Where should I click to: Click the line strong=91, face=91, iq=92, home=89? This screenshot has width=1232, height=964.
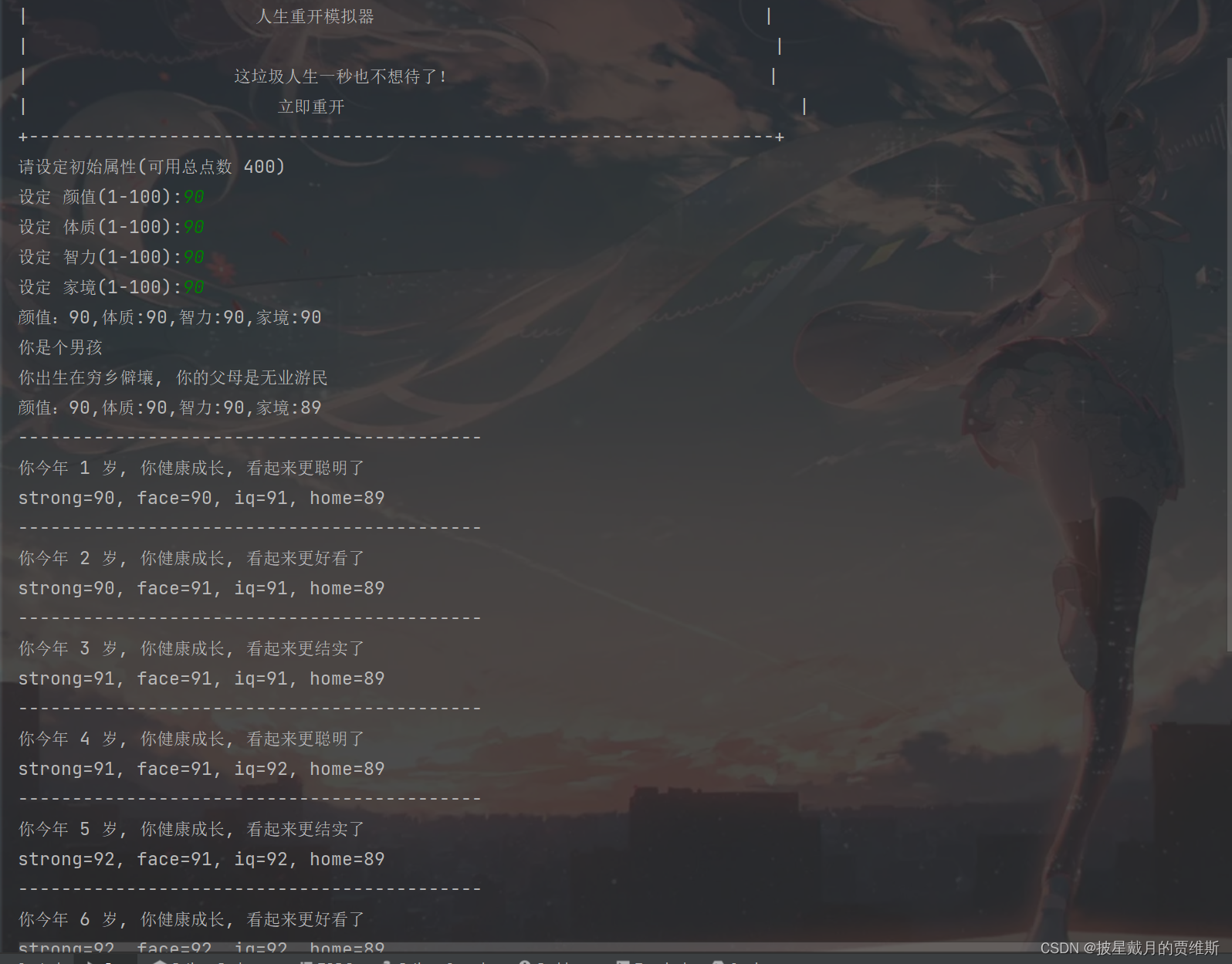[x=201, y=769]
